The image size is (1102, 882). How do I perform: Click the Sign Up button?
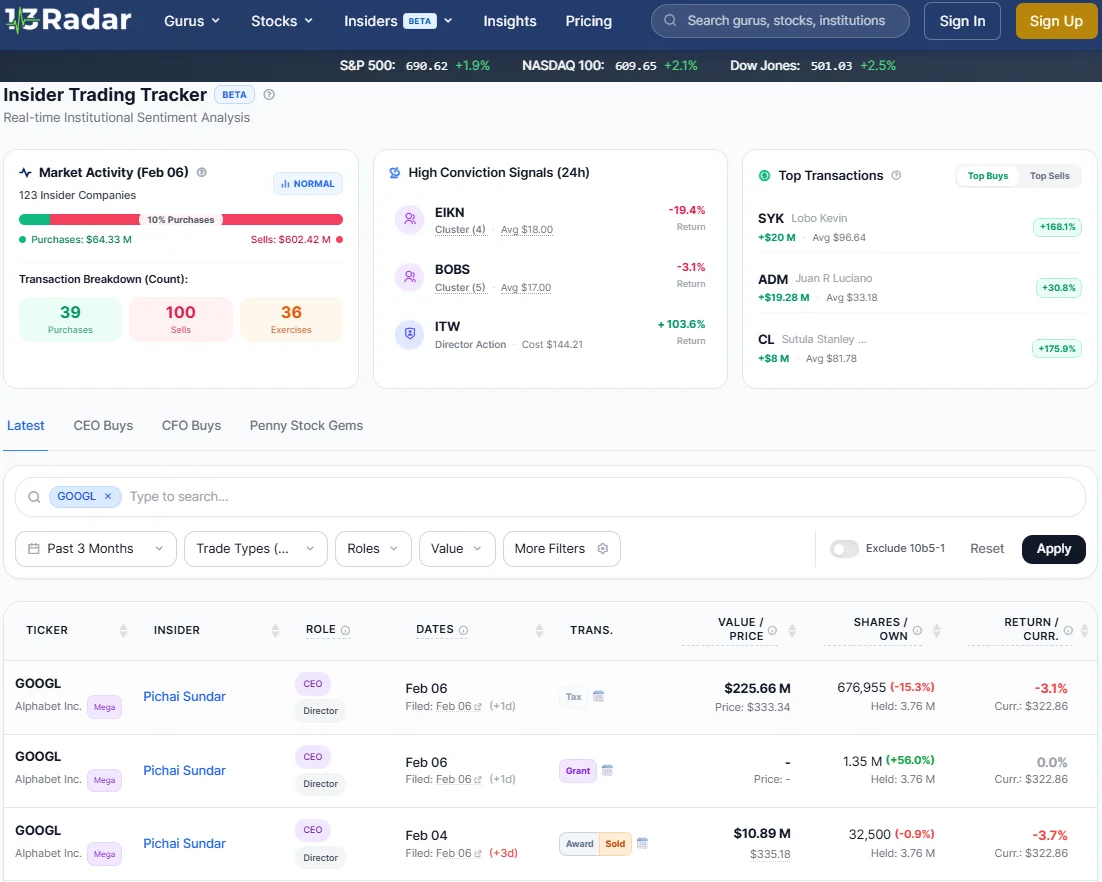(x=1056, y=21)
